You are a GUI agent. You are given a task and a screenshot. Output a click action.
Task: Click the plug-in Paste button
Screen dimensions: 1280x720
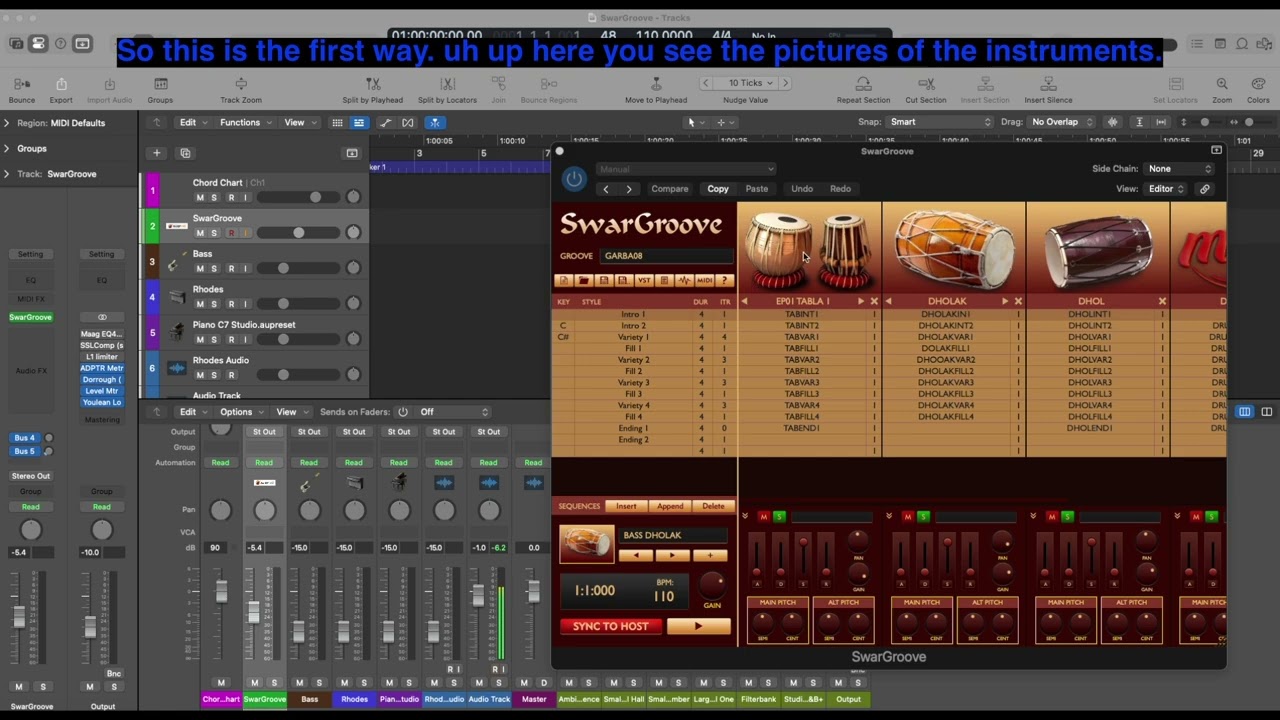click(x=757, y=189)
